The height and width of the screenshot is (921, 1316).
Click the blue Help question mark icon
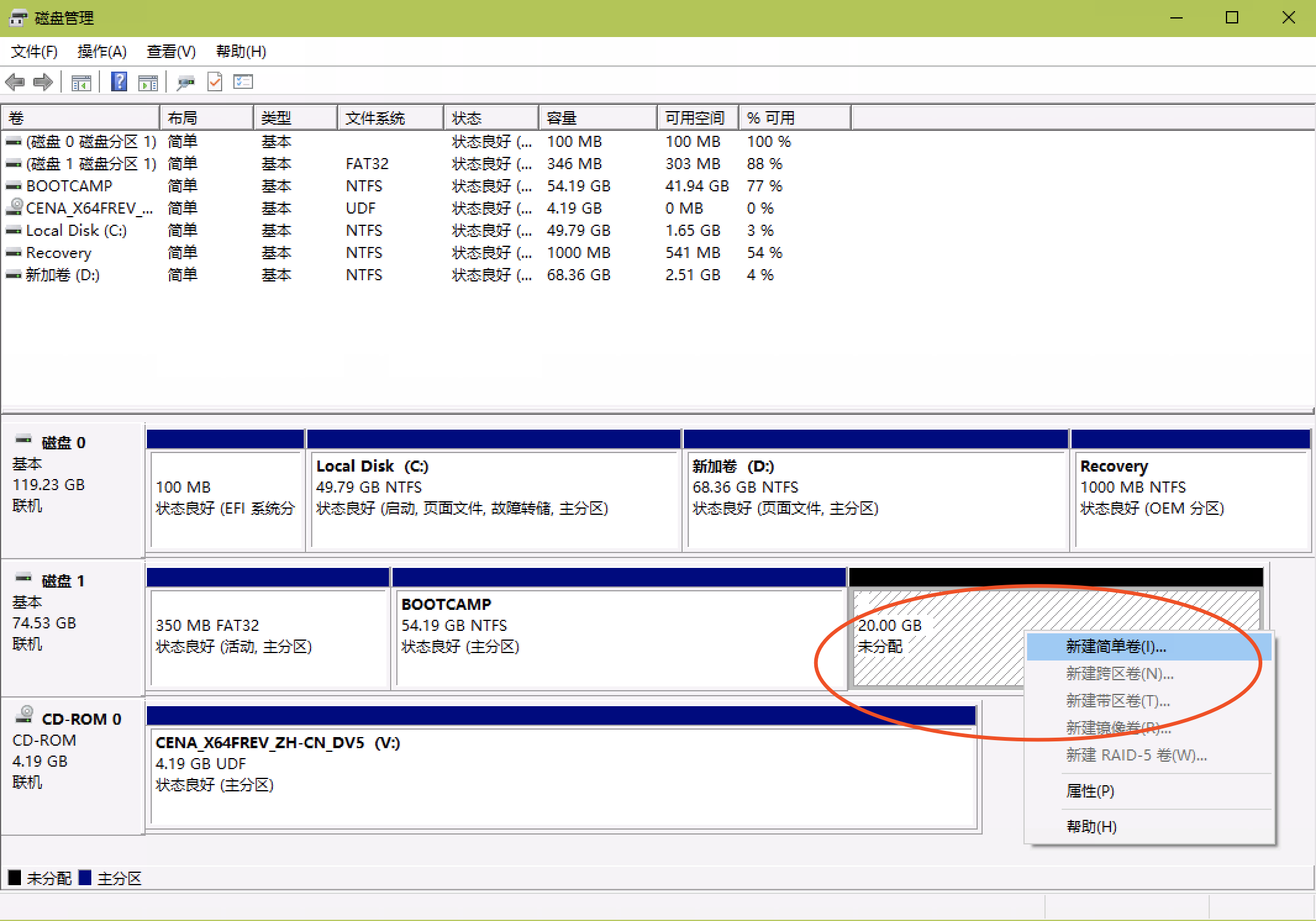[119, 81]
